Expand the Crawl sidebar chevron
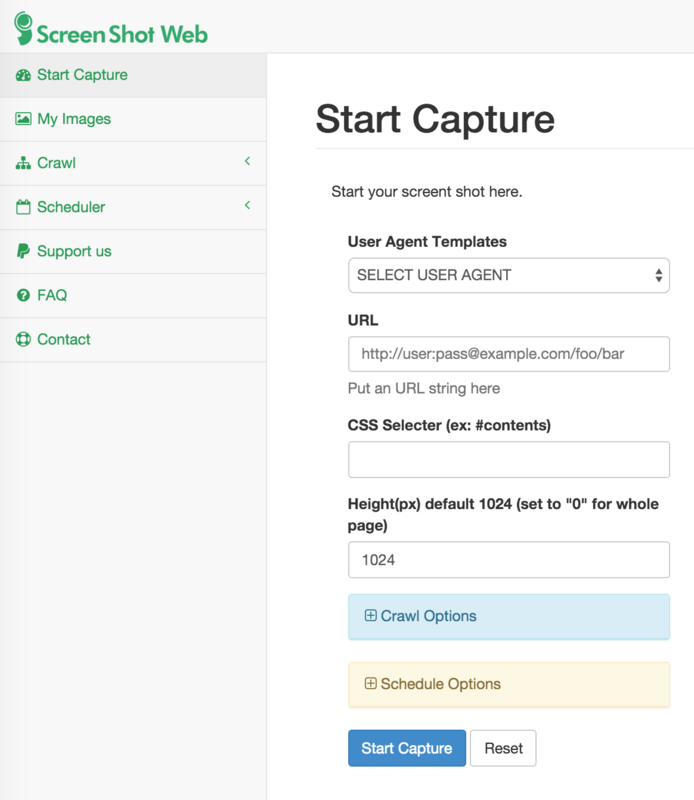The width and height of the screenshot is (694, 800). [247, 161]
